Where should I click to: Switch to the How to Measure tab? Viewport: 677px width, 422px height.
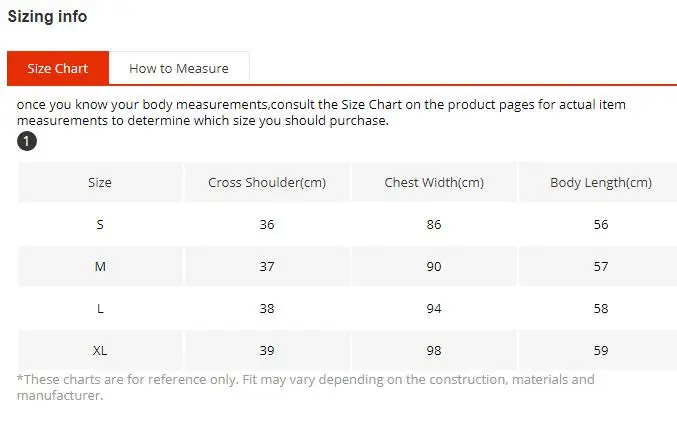pyautogui.click(x=179, y=68)
